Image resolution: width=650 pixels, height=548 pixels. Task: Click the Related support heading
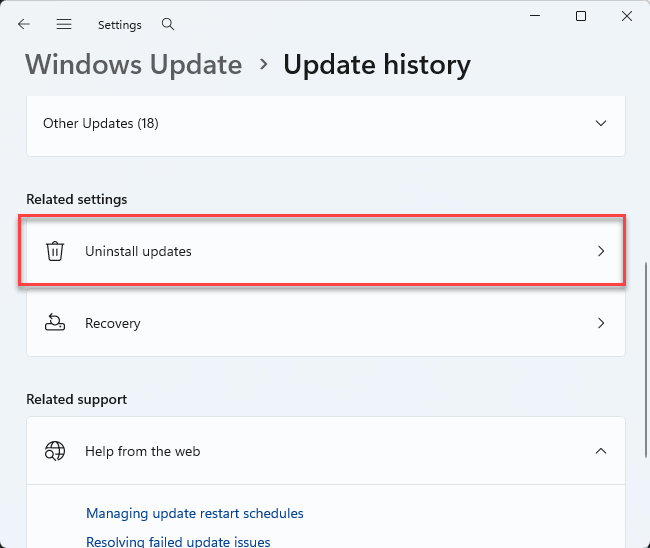tap(77, 399)
